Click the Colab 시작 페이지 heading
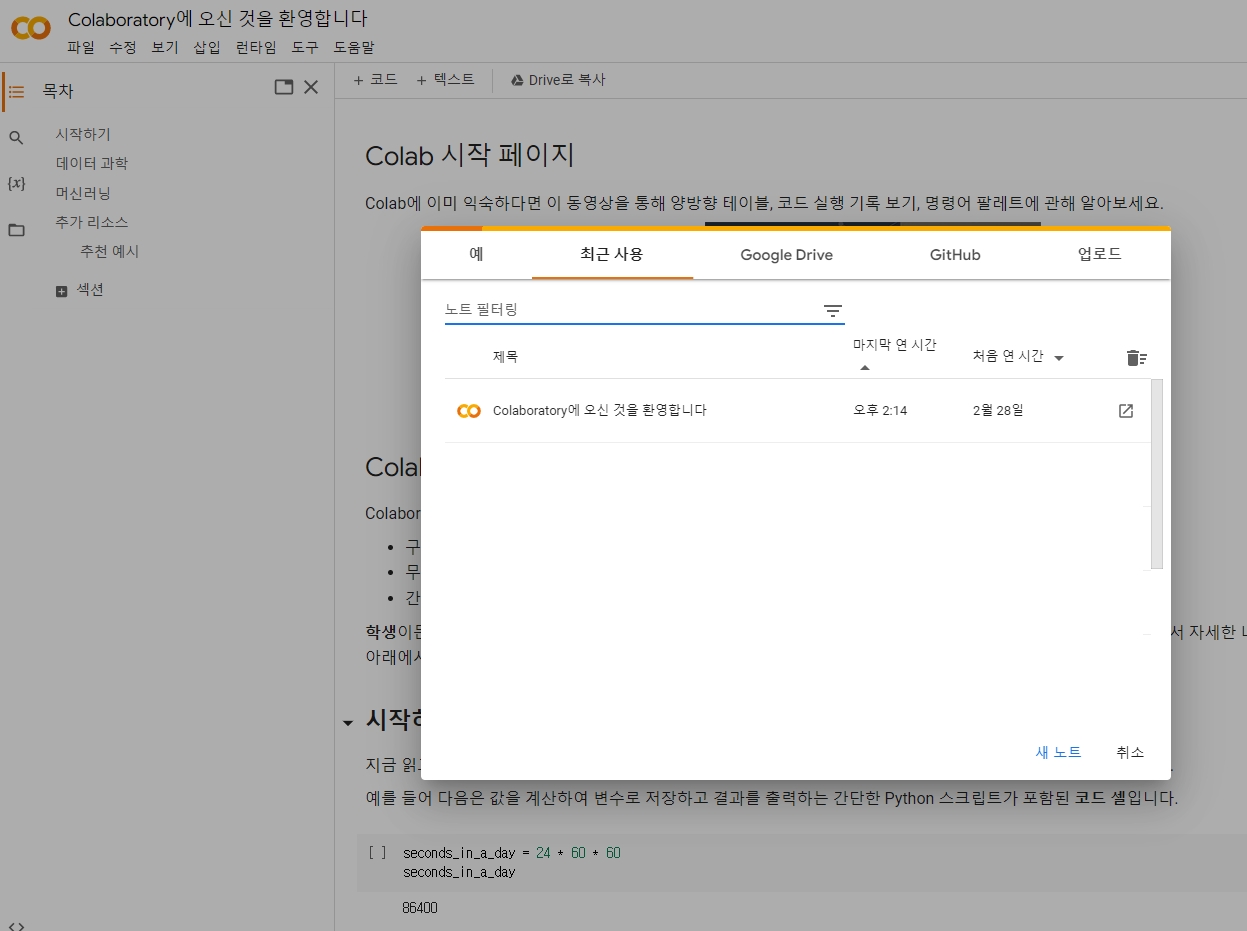This screenshot has height=931, width=1247. pos(470,155)
